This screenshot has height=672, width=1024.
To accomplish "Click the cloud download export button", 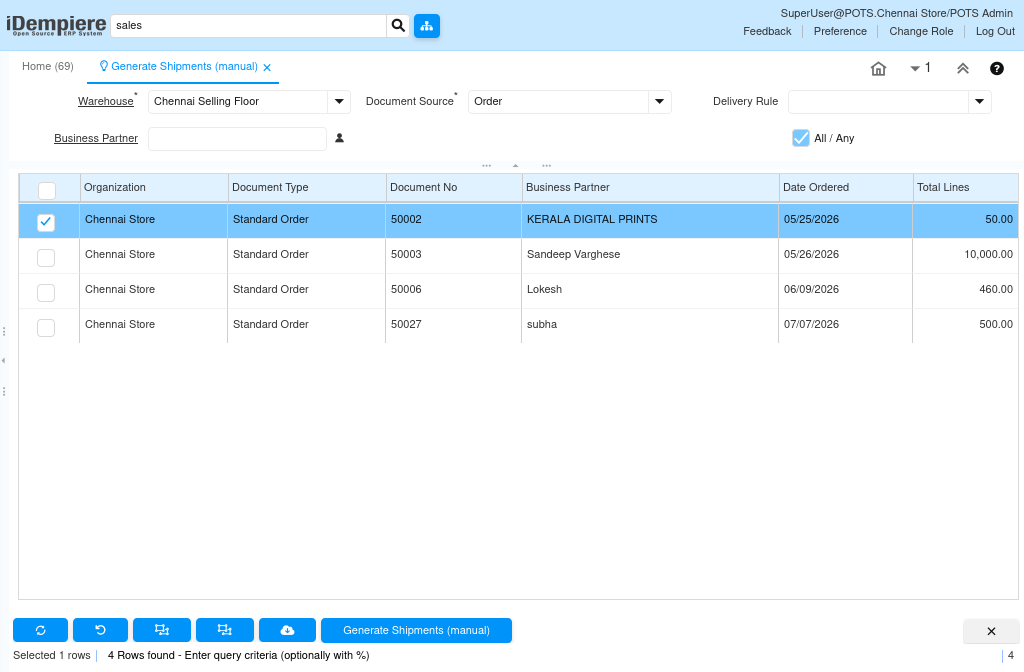I will pyautogui.click(x=287, y=630).
